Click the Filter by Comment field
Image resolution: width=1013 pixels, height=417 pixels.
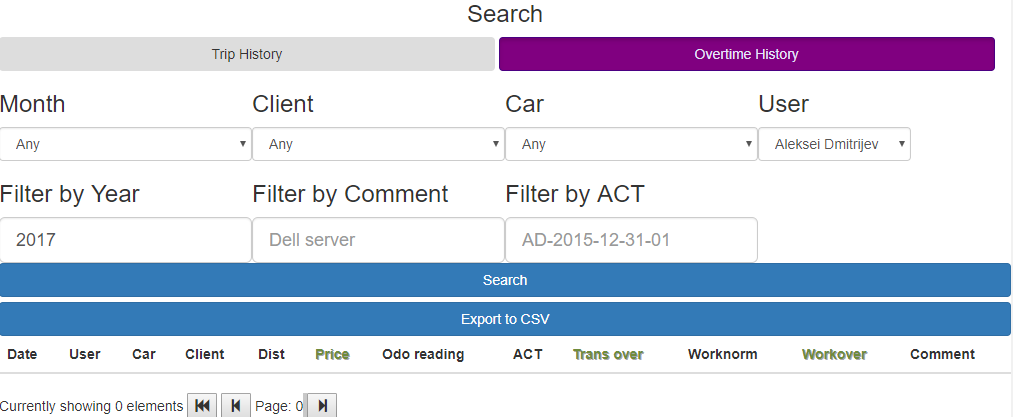click(x=378, y=240)
